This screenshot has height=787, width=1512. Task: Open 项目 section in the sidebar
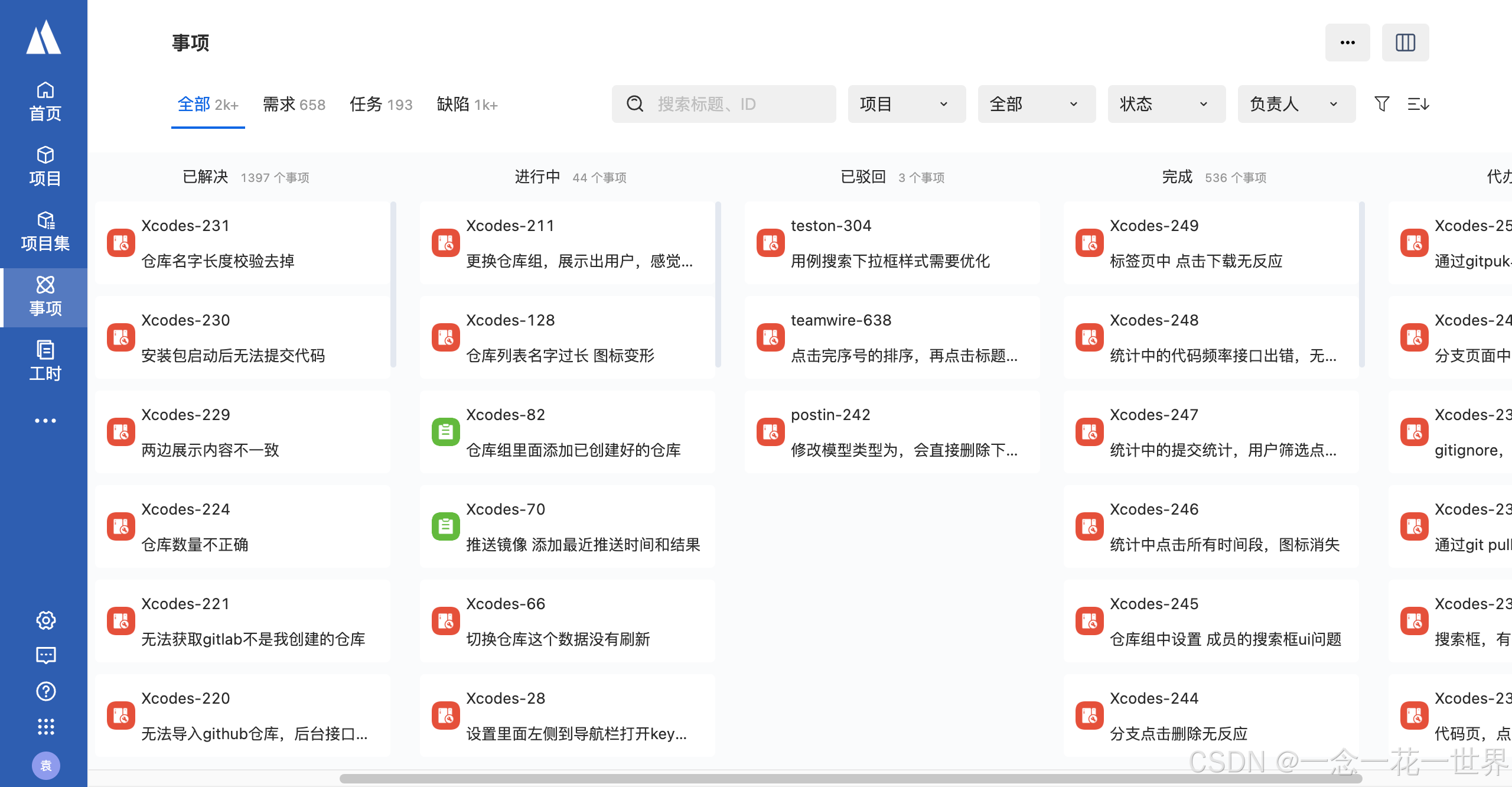coord(45,165)
